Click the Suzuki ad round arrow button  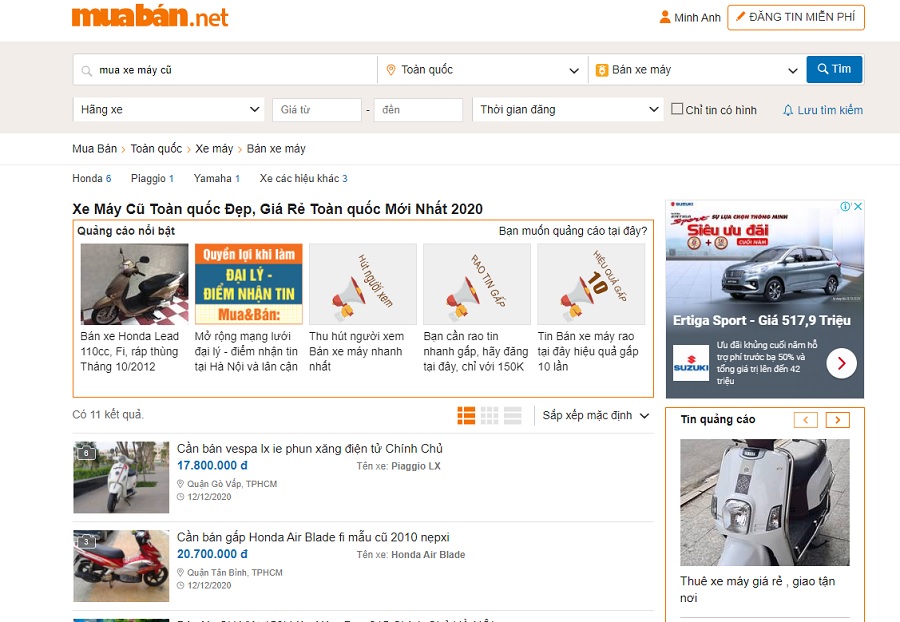[x=841, y=363]
